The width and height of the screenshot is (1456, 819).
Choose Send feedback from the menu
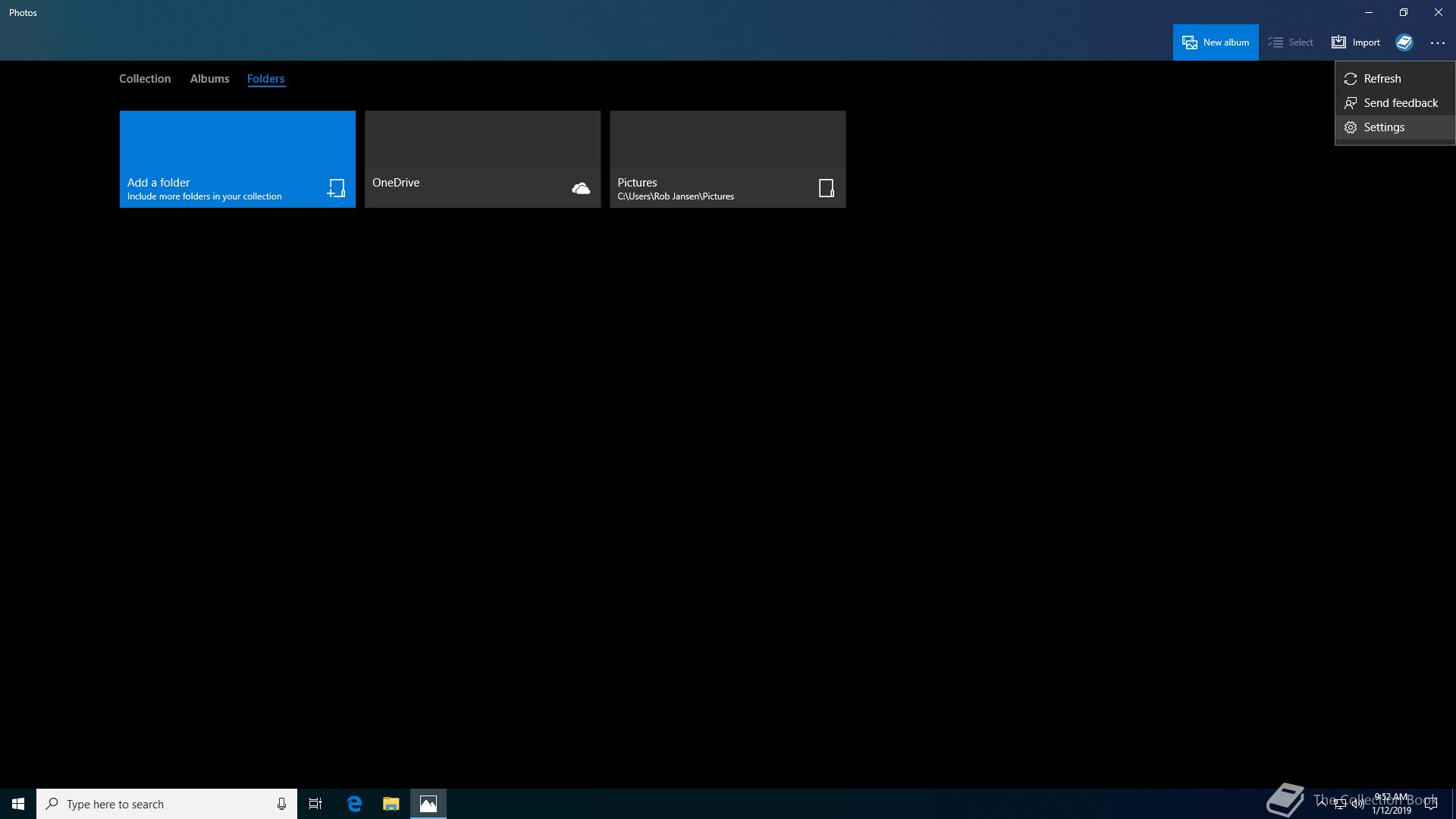1400,103
